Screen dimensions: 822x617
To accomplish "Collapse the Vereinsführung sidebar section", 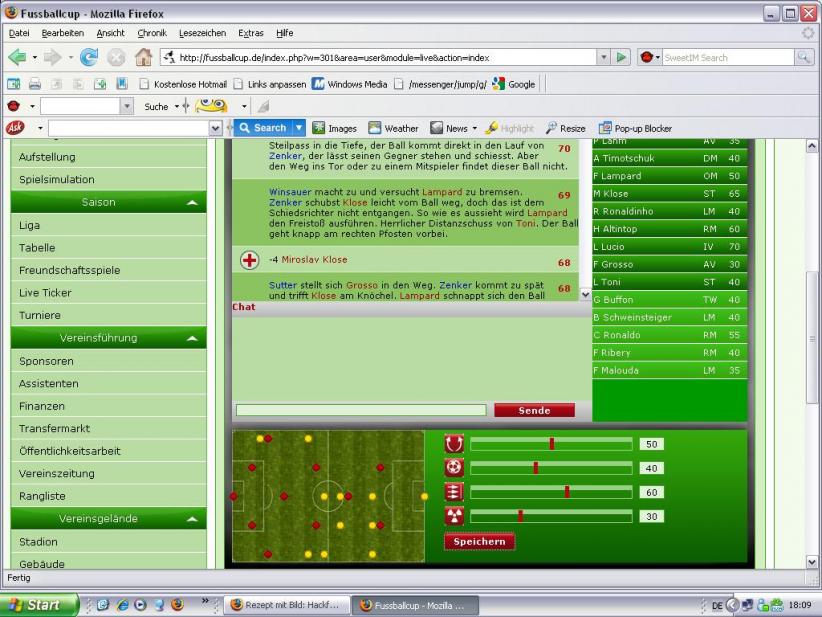I will 191,338.
